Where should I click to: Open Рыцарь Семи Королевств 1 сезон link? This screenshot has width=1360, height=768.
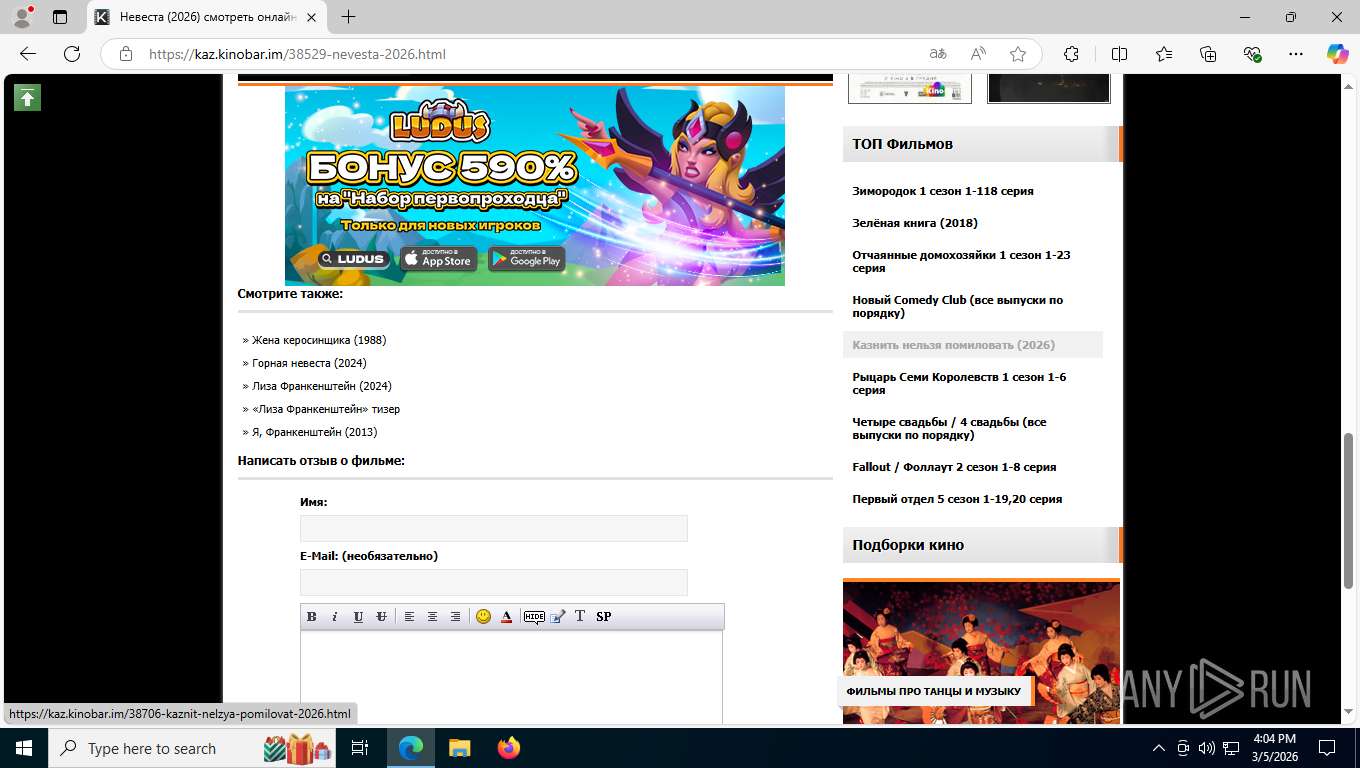click(x=959, y=383)
